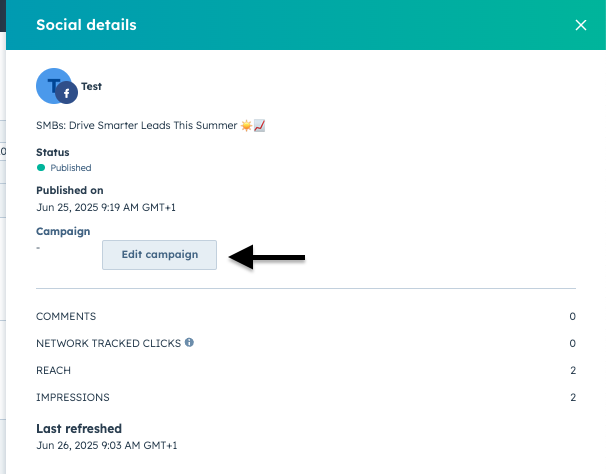Close the Social details panel
Viewport: 606px width, 474px height.
580,25
